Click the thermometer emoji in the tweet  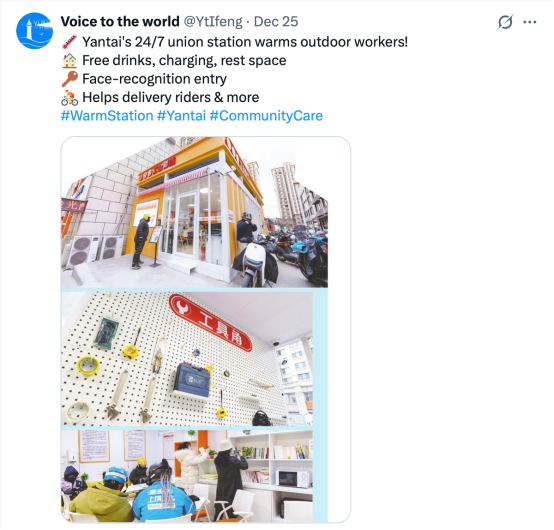point(70,42)
